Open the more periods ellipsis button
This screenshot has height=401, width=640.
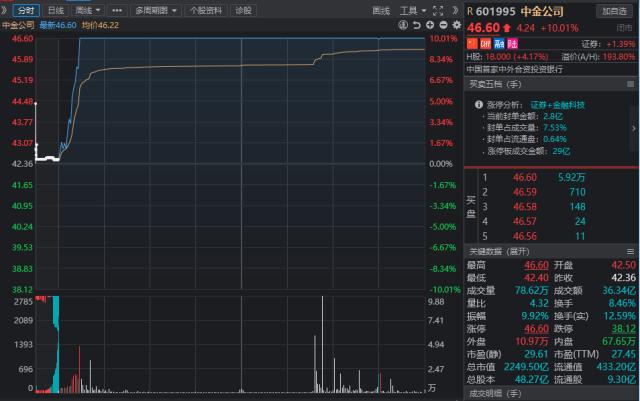tap(117, 10)
